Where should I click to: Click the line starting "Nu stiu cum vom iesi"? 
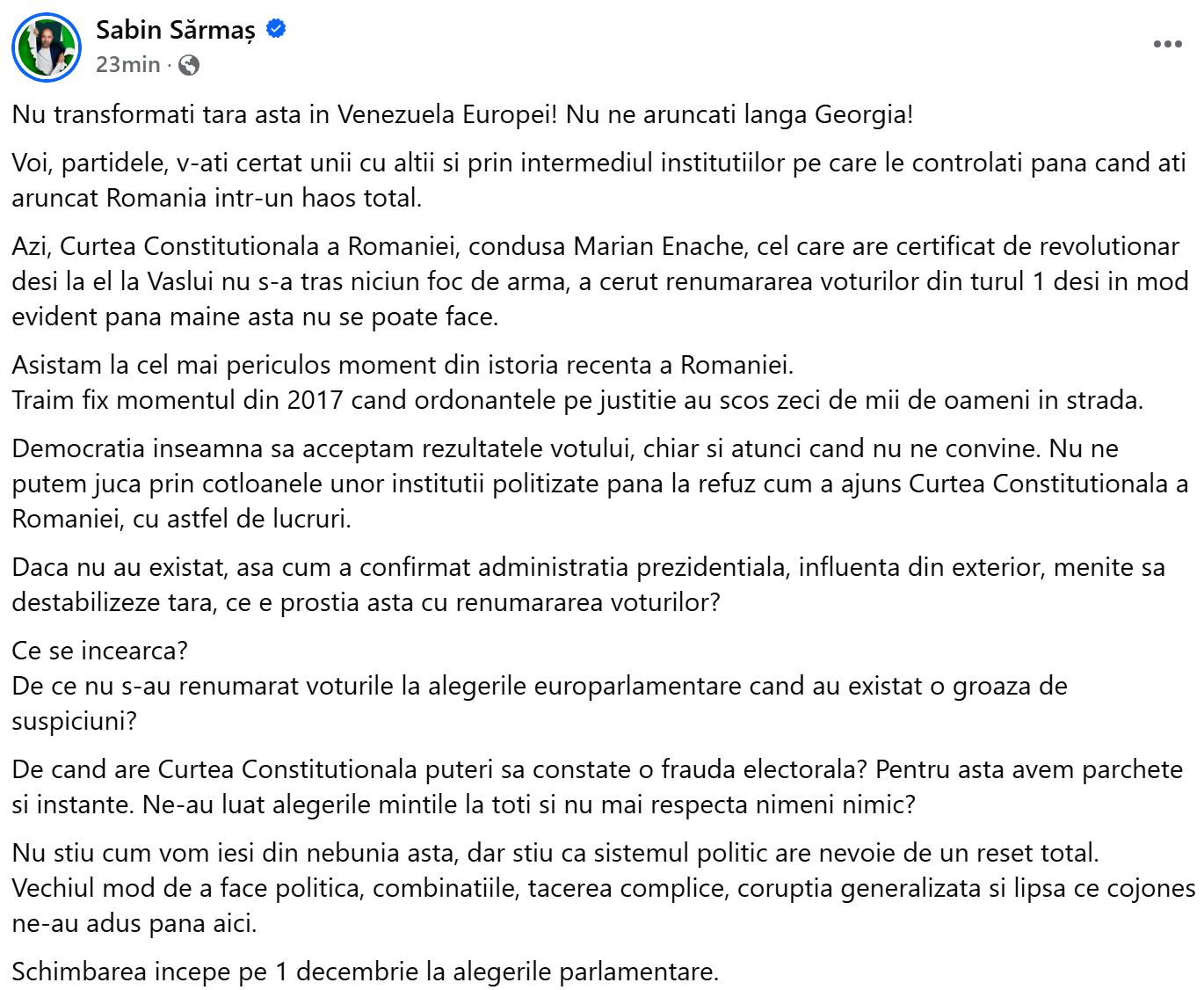[x=555, y=853]
